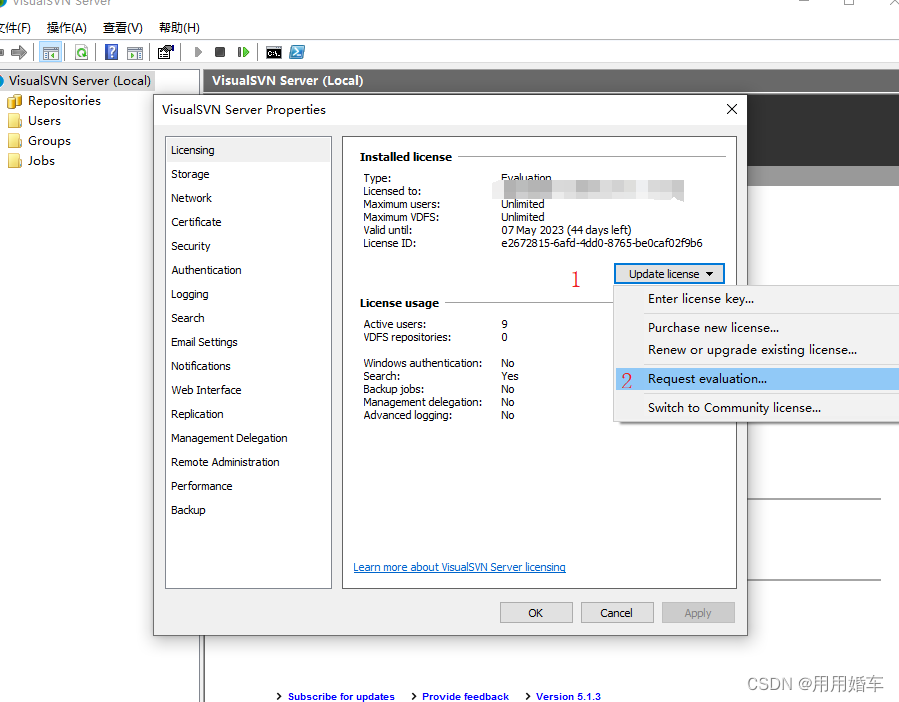Click the 'Backup jobs:' label
The image size is (899, 702).
point(393,389)
